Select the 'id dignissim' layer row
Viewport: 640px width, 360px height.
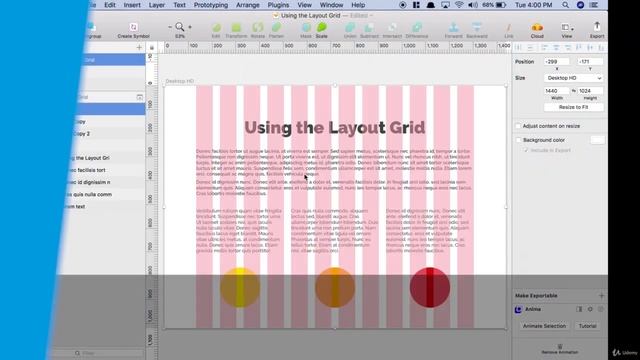[x=106, y=182]
